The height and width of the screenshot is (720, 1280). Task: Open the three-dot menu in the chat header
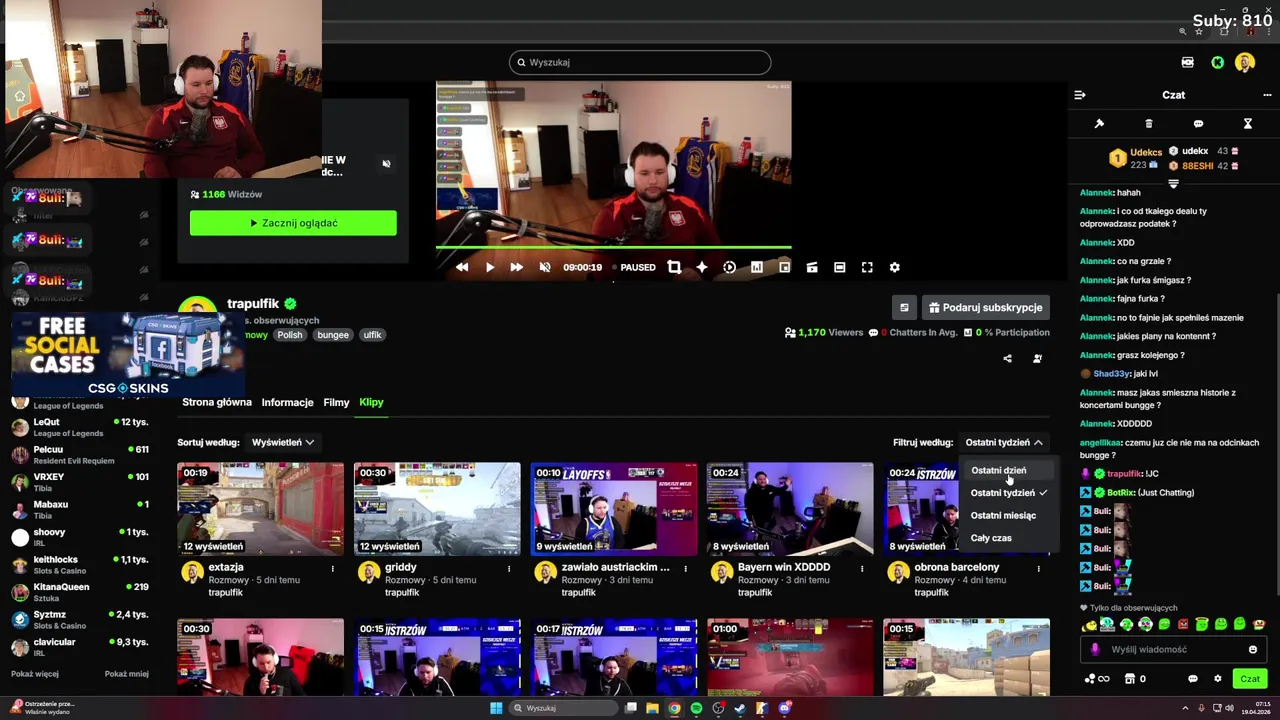(x=1266, y=95)
